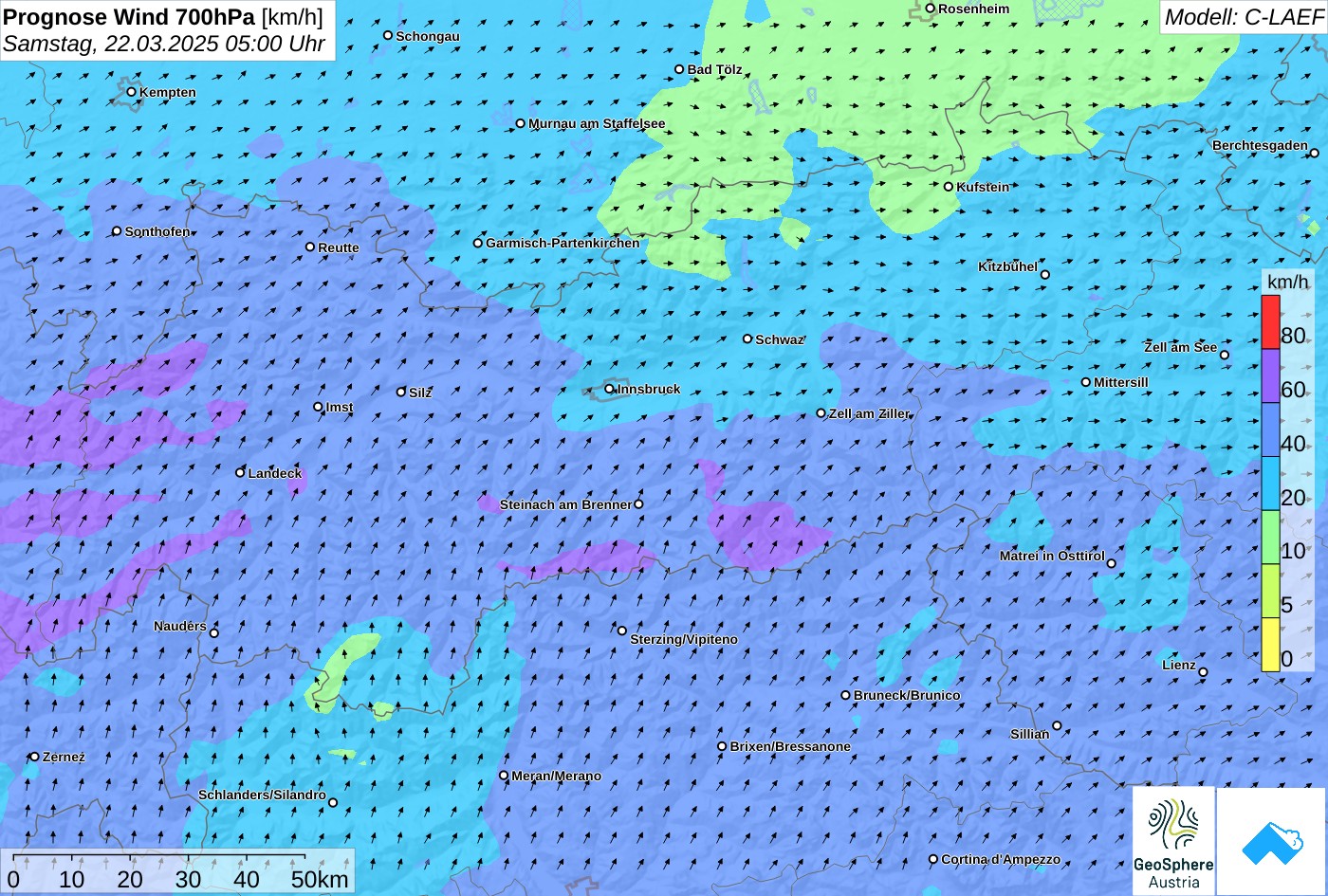Screen dimensions: 1328x896
Task: Click the Lienz city marker dot
Action: point(1203,672)
